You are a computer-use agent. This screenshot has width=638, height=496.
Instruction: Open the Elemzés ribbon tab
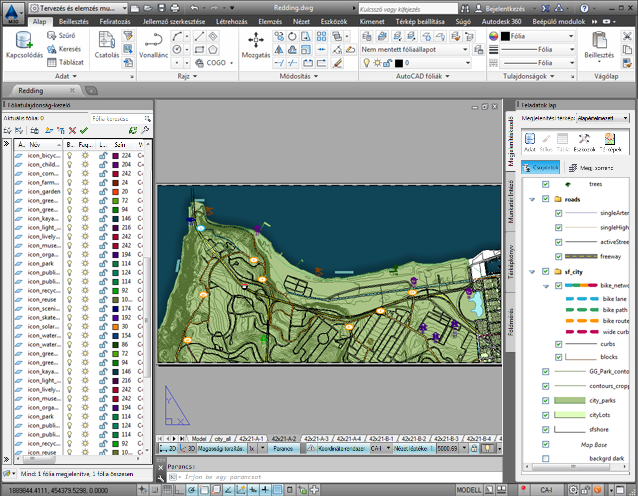[270, 20]
